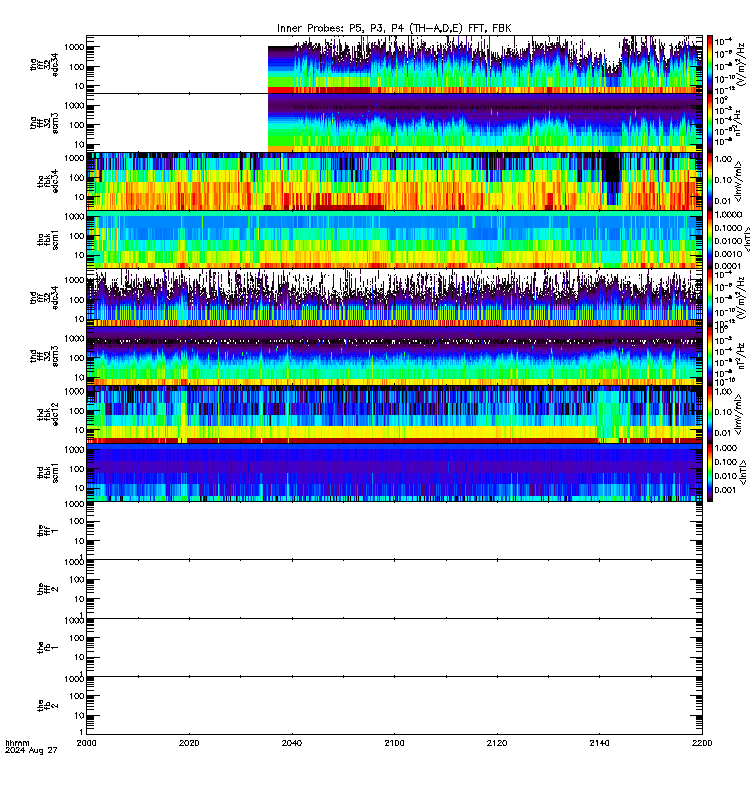Screen dimensions: 750x800
Task: Click the "100" y-axis tick of the fff 1 panel
Action: 77,521
